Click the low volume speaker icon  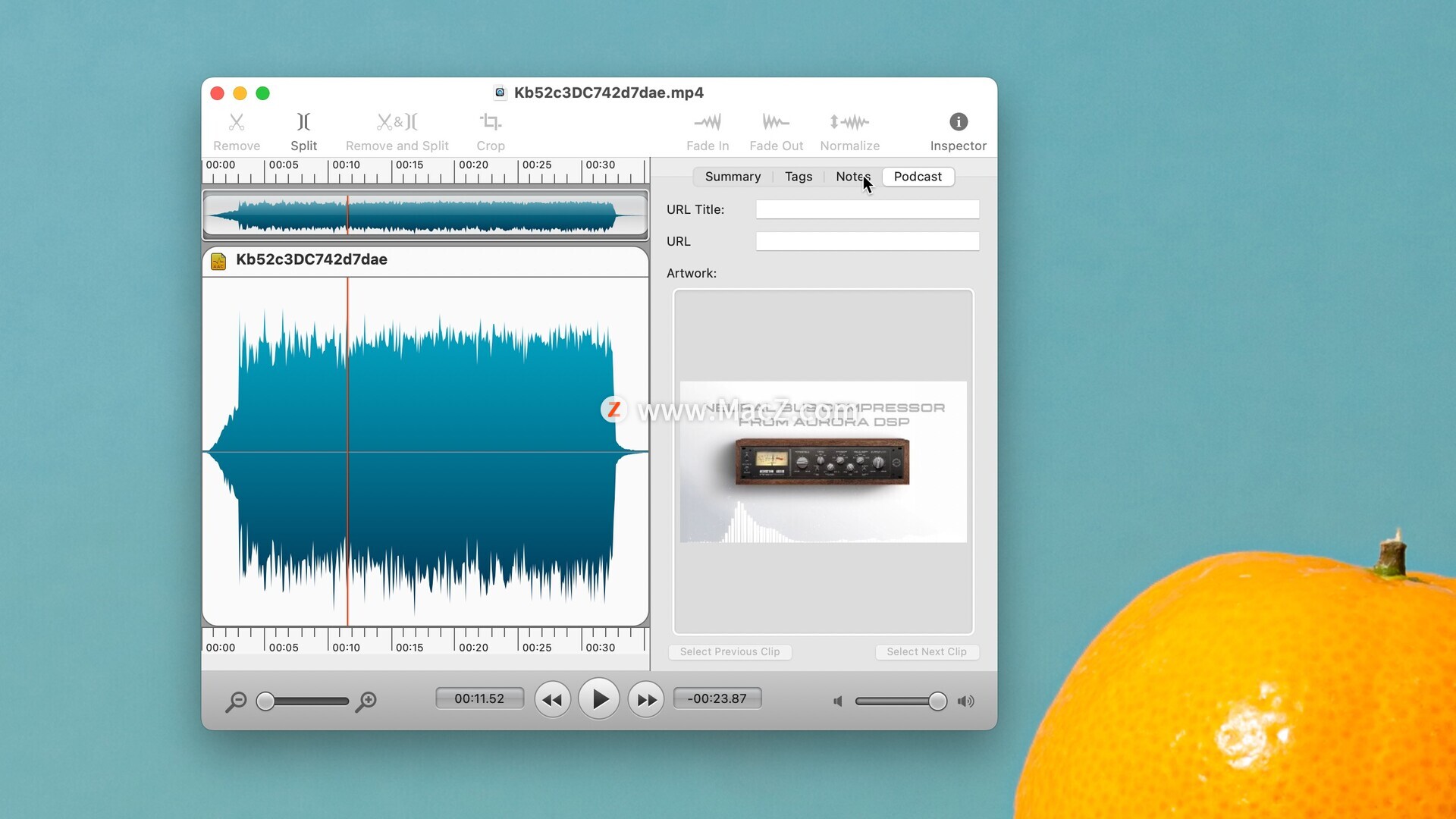click(x=838, y=701)
